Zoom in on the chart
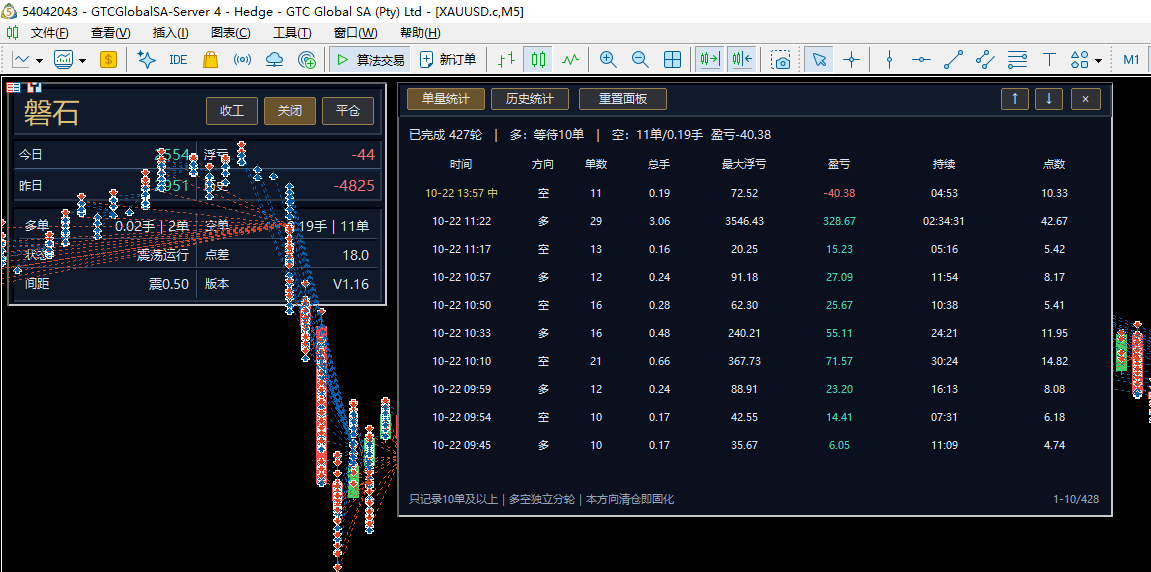 608,59
